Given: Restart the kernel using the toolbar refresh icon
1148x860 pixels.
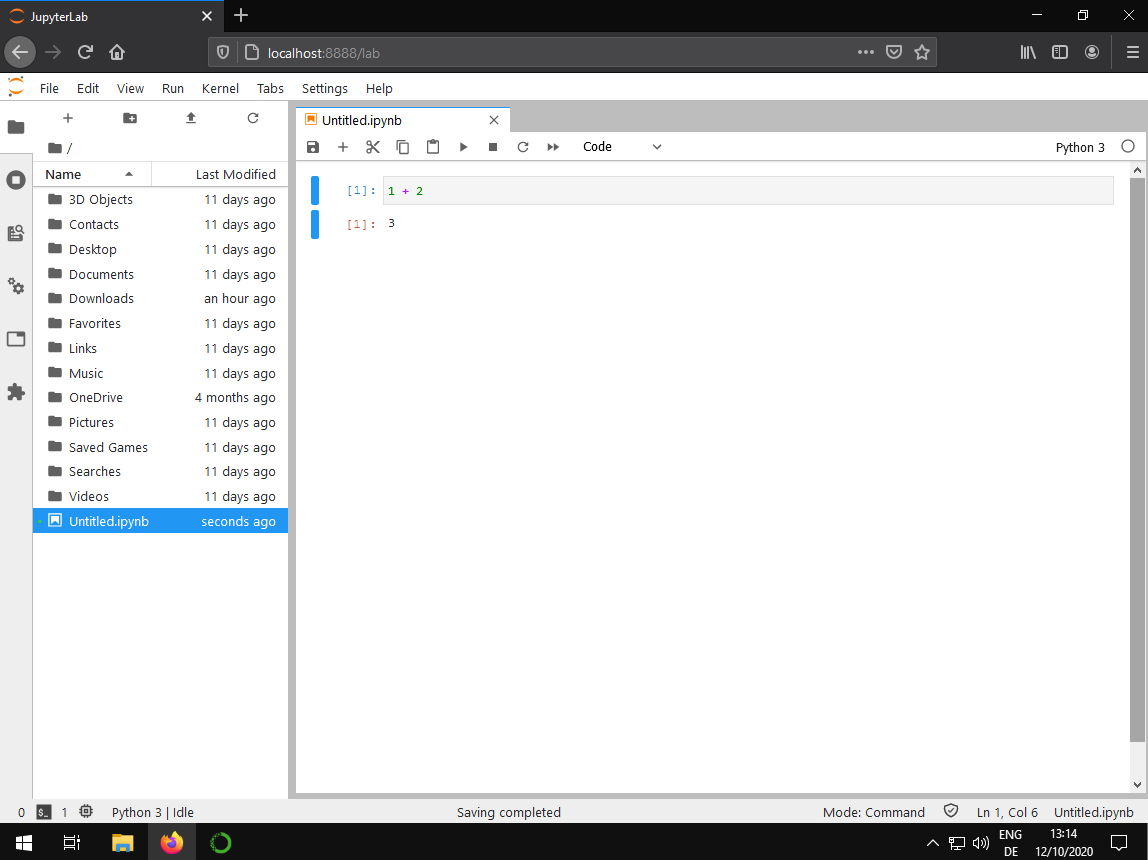Looking at the screenshot, I should [523, 147].
